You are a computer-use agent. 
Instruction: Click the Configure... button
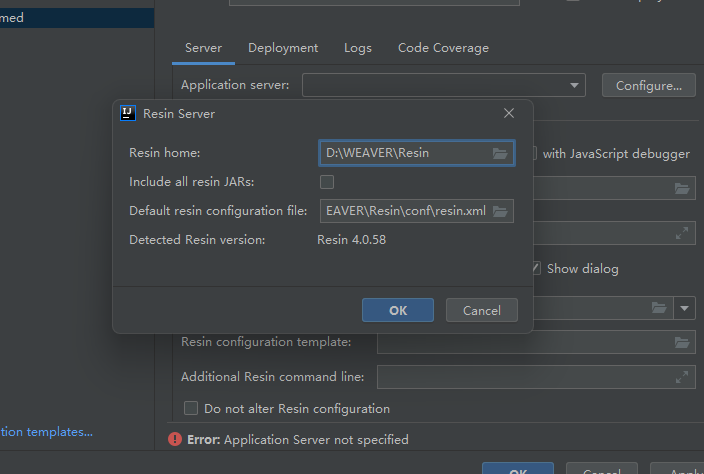tap(648, 86)
